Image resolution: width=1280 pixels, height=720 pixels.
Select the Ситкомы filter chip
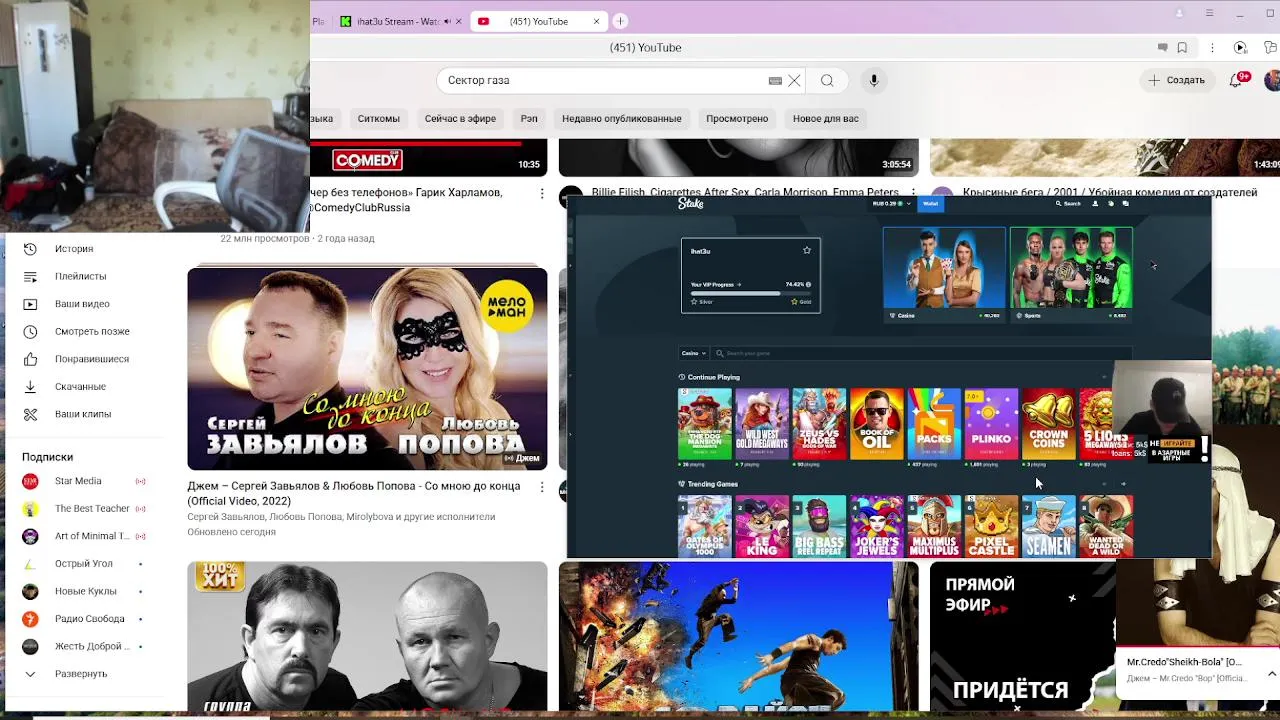[x=379, y=119]
